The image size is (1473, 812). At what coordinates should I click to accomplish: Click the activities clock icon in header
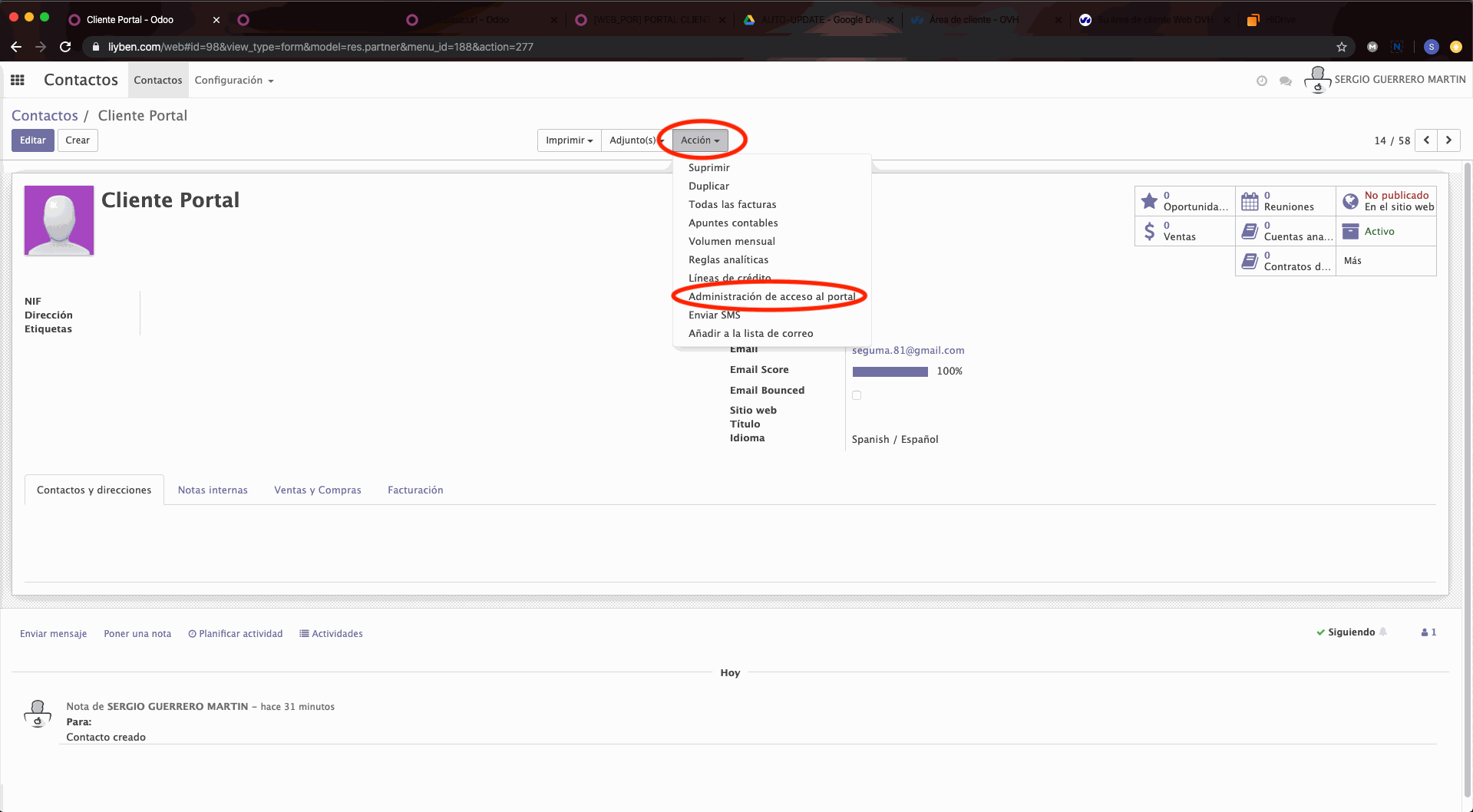point(1261,81)
